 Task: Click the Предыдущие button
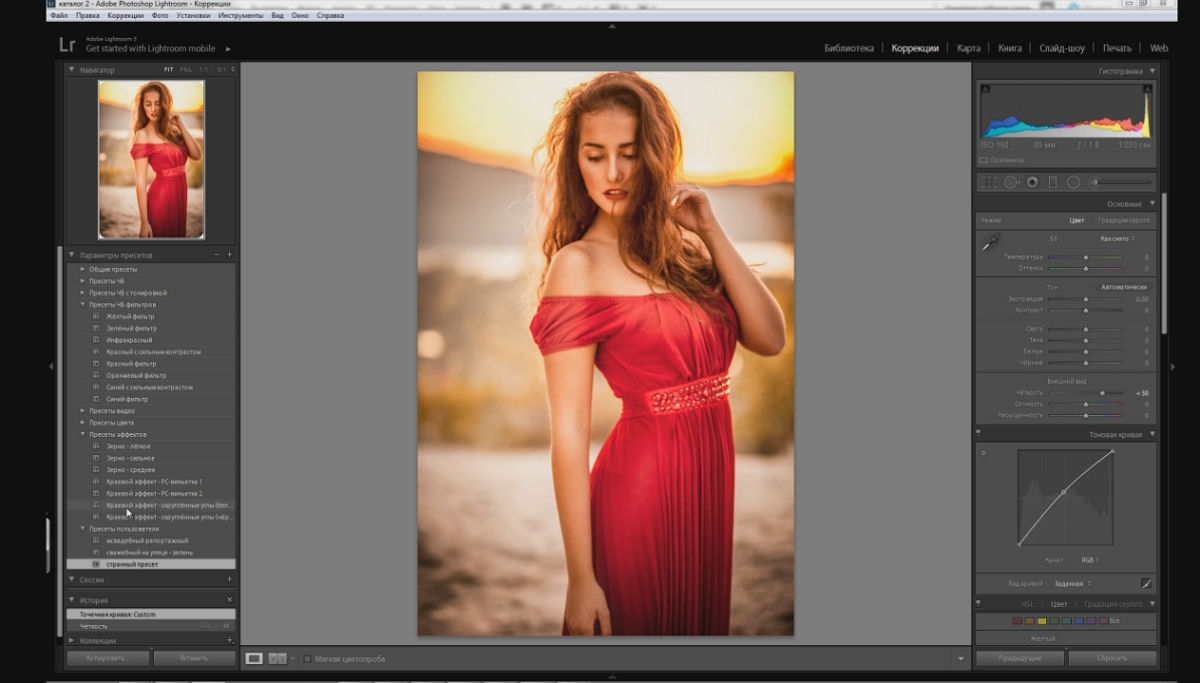(x=1020, y=659)
